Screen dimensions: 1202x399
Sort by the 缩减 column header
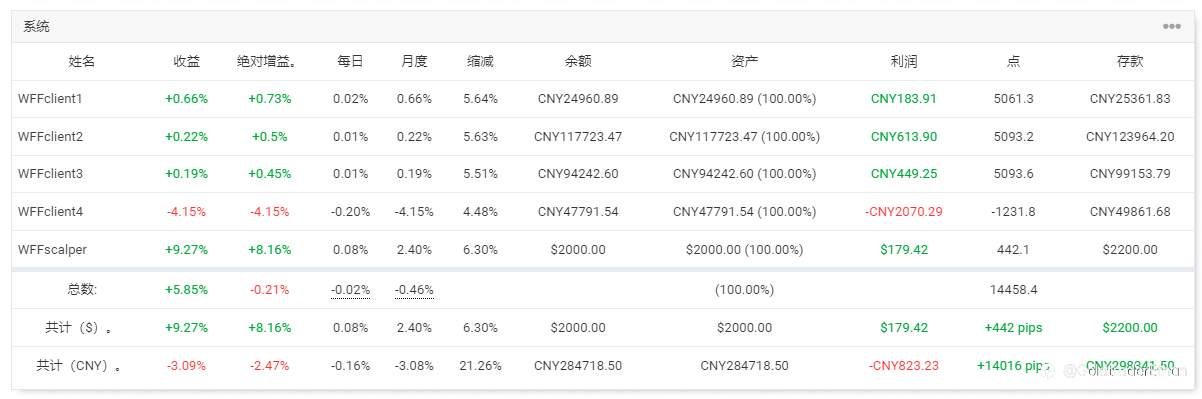(480, 62)
